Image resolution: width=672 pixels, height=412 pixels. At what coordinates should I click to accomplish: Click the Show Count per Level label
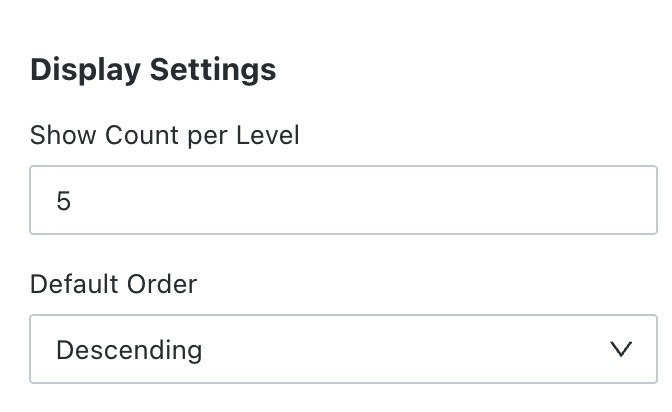165,136
